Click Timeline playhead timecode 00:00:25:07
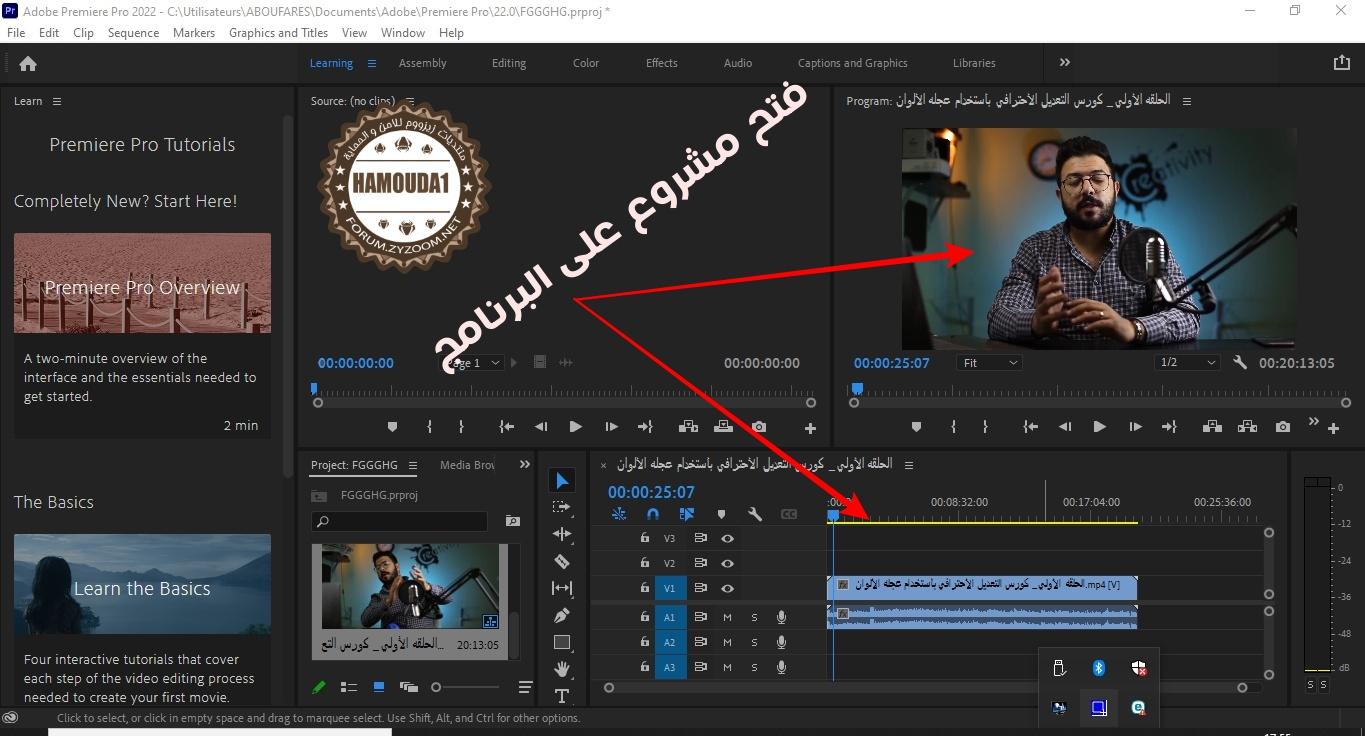 [x=651, y=492]
